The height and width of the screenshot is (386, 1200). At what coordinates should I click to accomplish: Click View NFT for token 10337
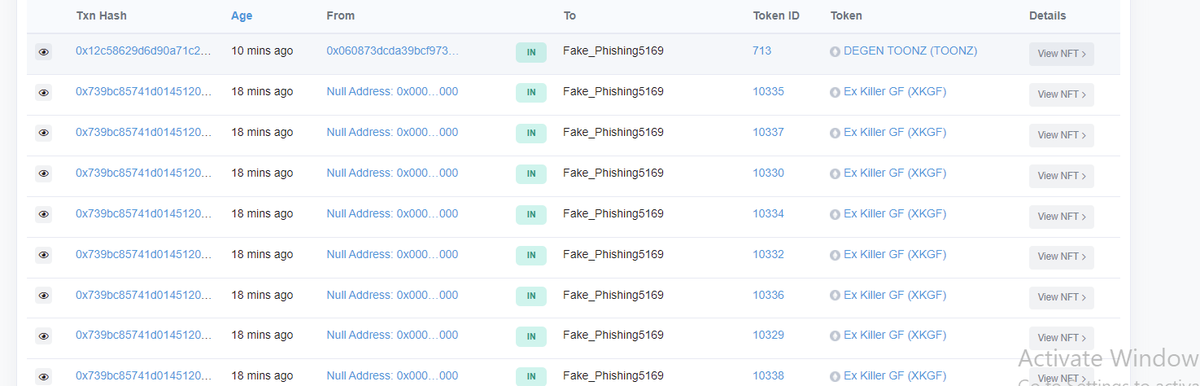pyautogui.click(x=1061, y=135)
